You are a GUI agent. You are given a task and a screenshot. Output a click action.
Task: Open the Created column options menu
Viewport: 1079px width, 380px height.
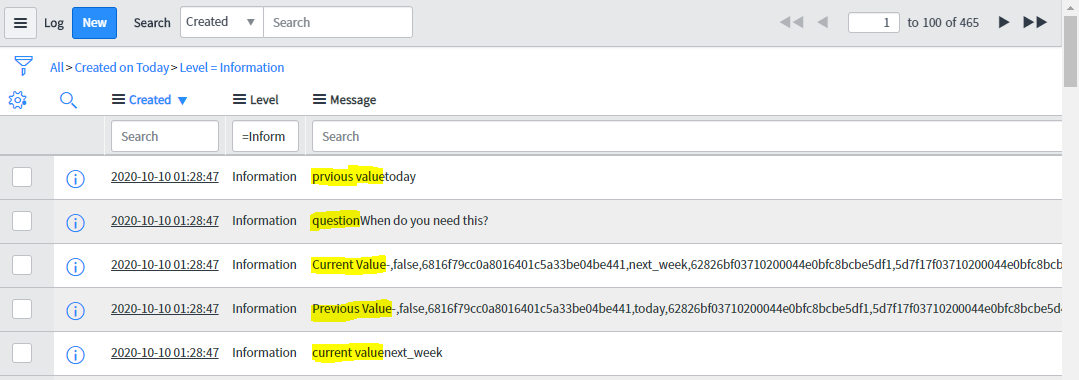[x=118, y=100]
